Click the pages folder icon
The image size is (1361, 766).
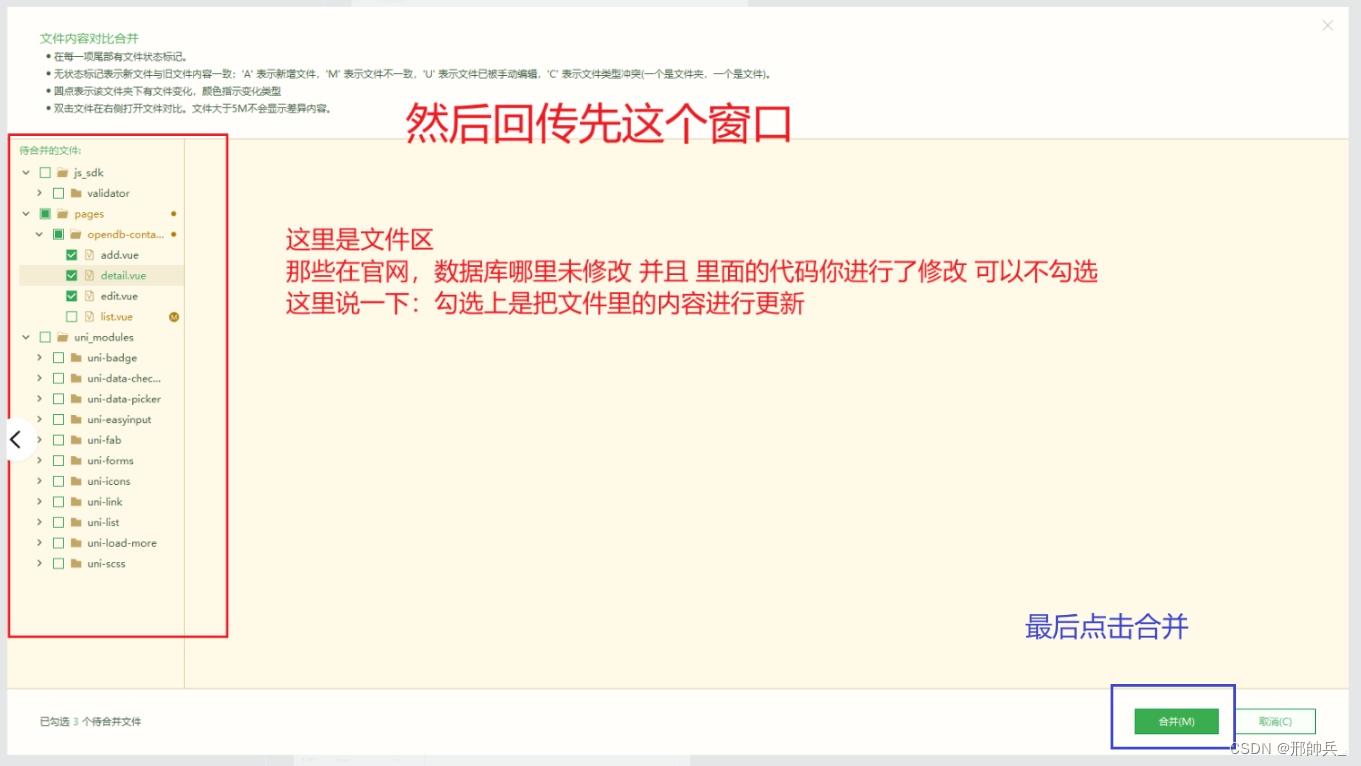[x=62, y=213]
